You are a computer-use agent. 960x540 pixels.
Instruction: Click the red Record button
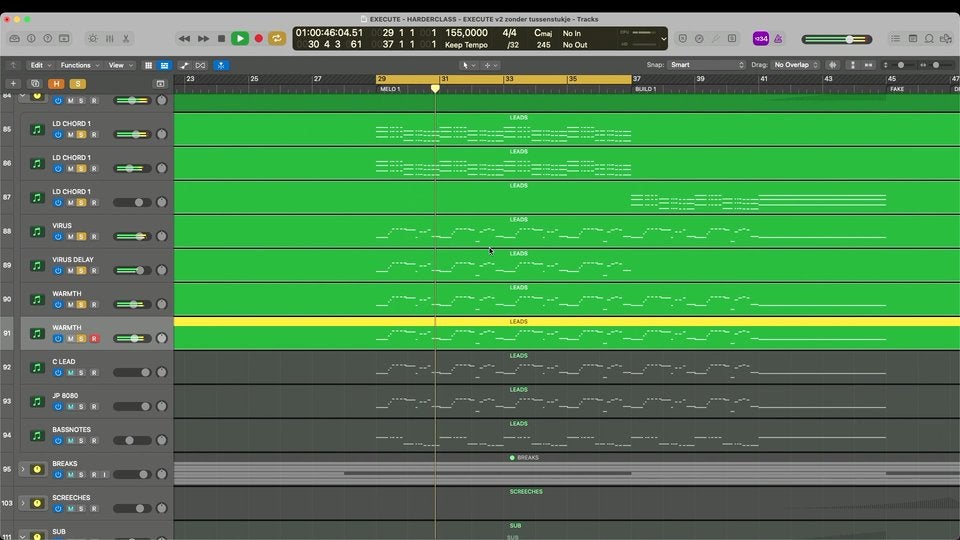point(258,38)
